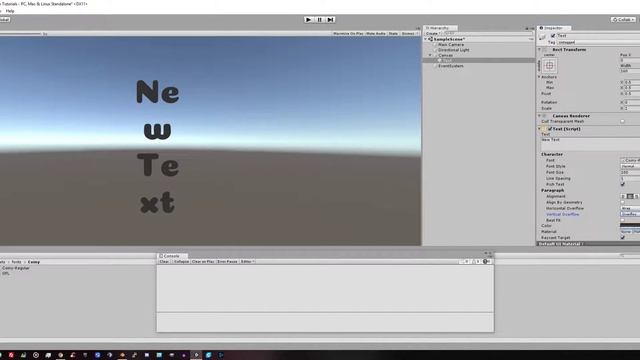Open the SampleScene options menu icon
The image size is (640, 360).
(531, 39)
